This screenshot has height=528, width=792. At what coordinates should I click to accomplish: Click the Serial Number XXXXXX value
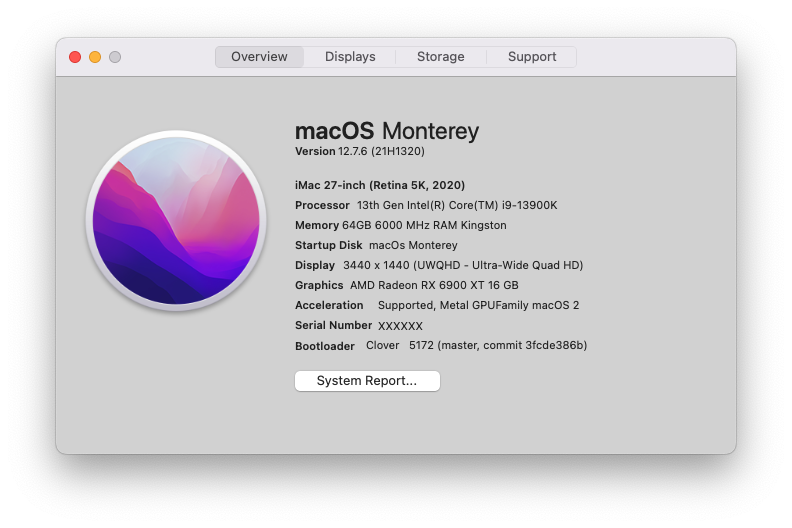(400, 326)
